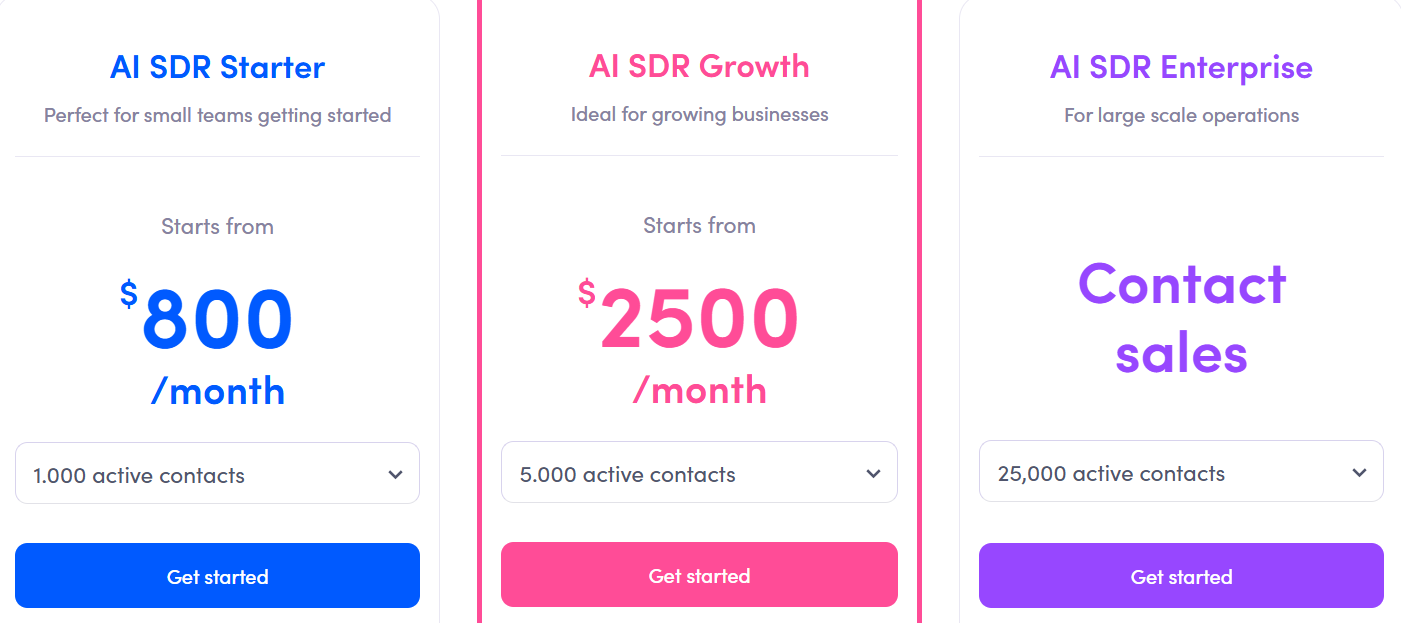Click the Starter plan description text
This screenshot has height=623, width=1401.
[x=217, y=115]
